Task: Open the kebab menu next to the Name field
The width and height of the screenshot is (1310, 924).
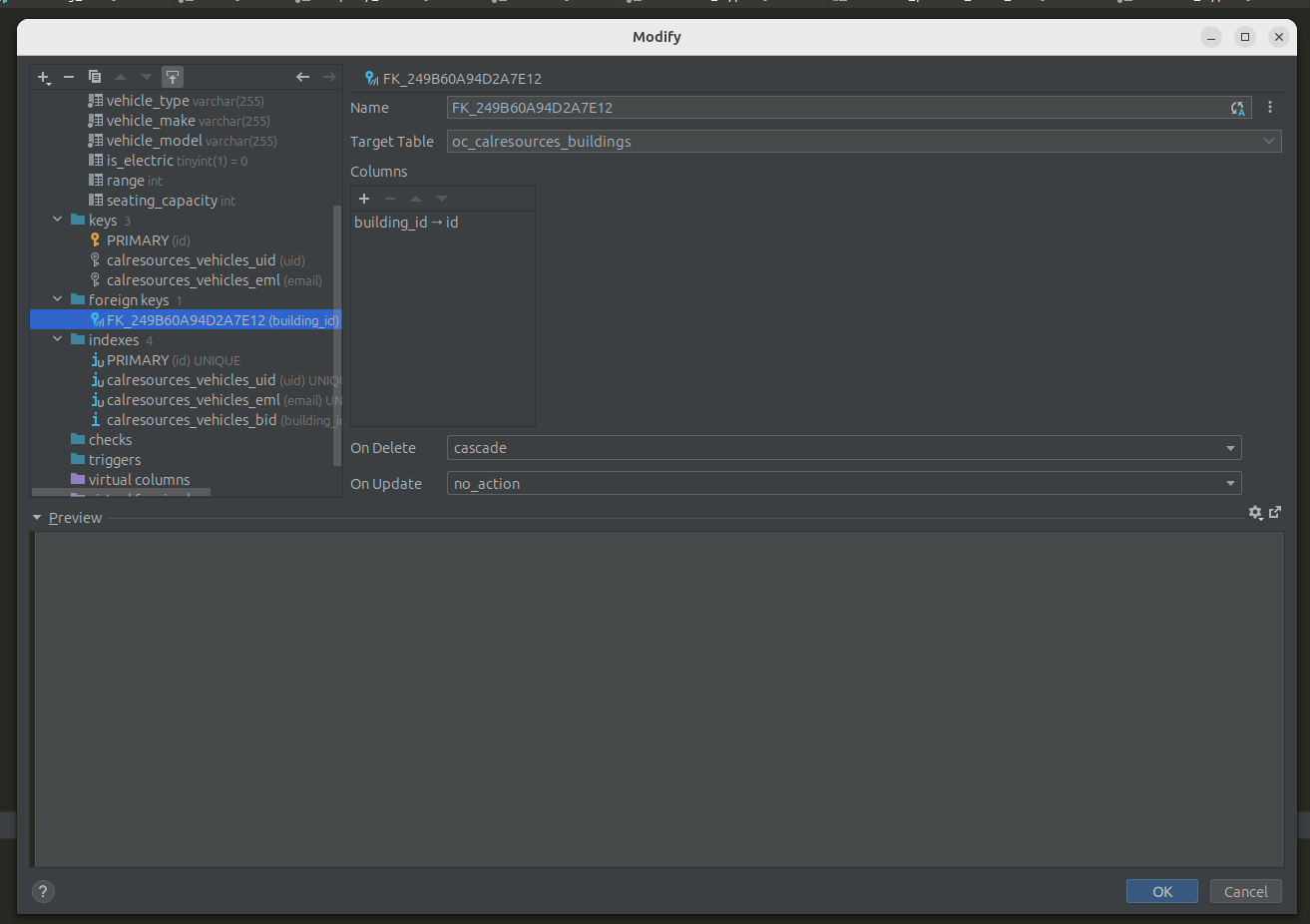Action: [x=1269, y=107]
